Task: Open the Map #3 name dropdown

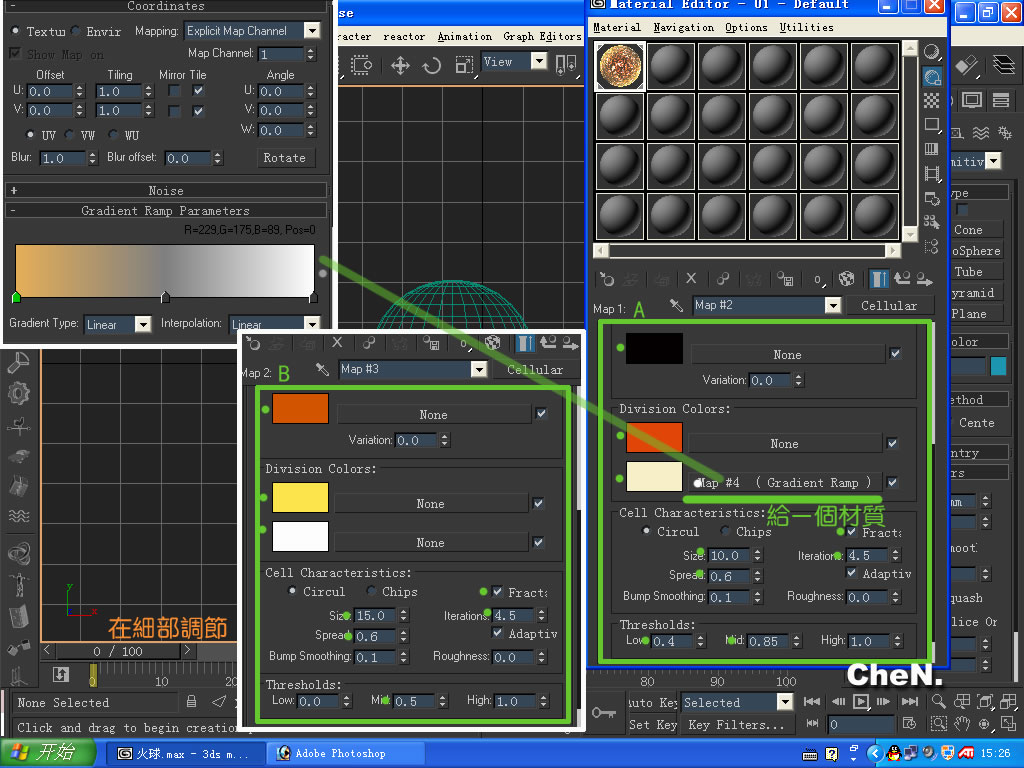Action: pyautogui.click(x=478, y=369)
